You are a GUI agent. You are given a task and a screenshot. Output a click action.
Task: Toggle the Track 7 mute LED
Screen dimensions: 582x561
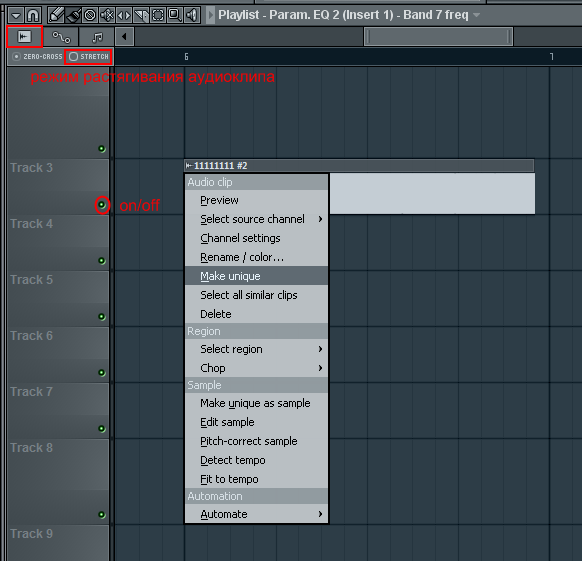(102, 428)
